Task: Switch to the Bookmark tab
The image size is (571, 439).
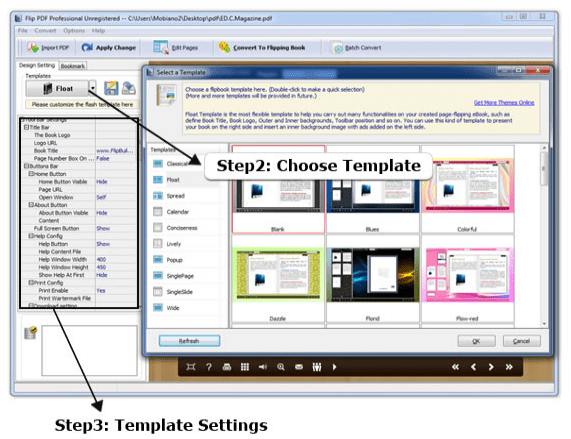Action: (x=73, y=66)
